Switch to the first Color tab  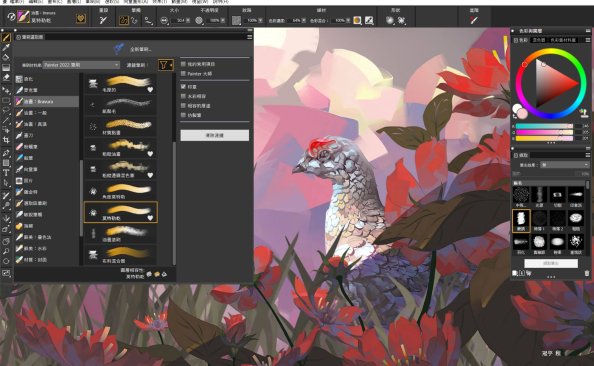tap(521, 40)
